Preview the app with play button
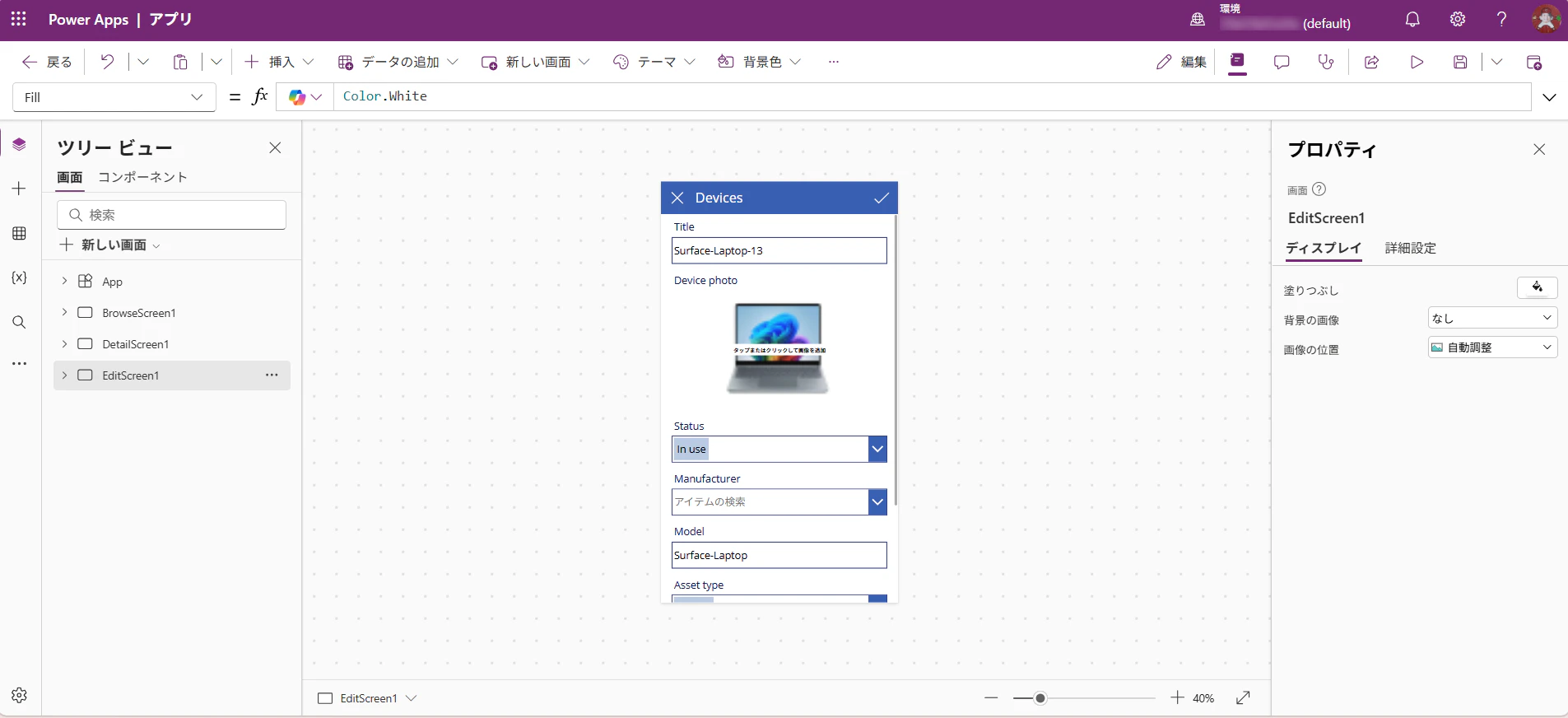 click(x=1417, y=62)
